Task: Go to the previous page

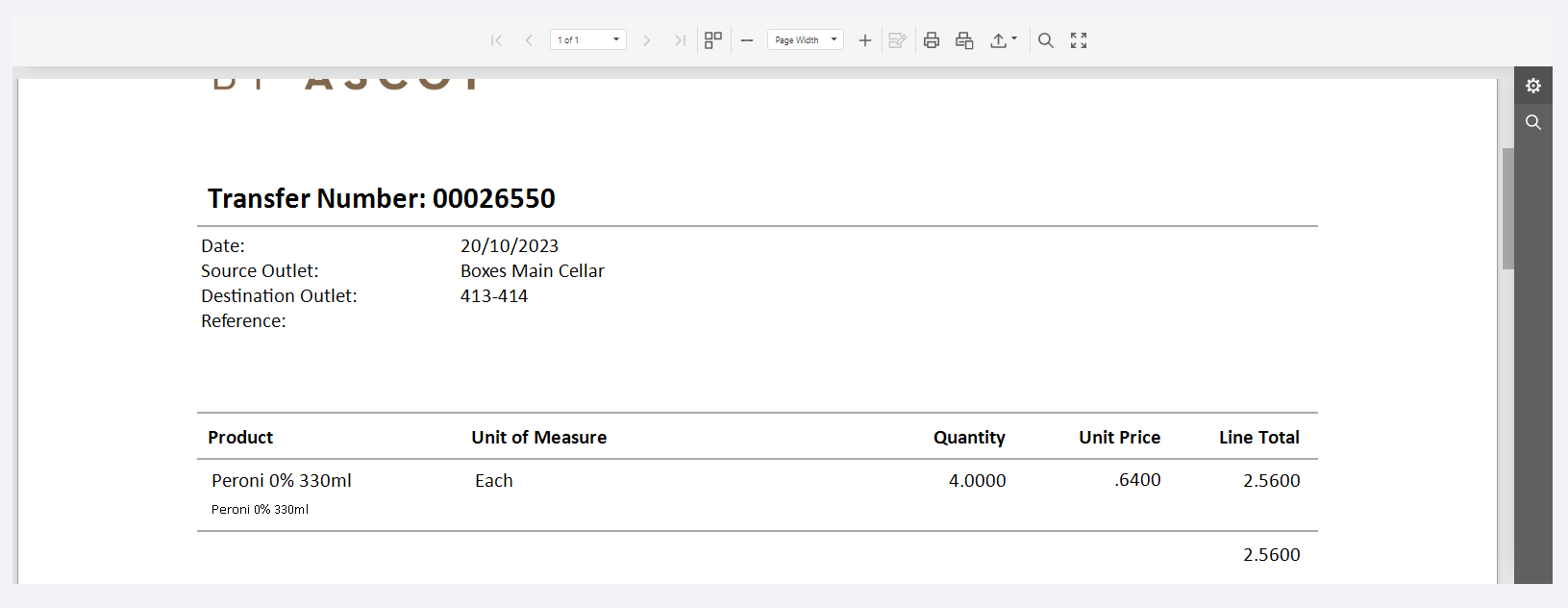Action: pyautogui.click(x=529, y=40)
